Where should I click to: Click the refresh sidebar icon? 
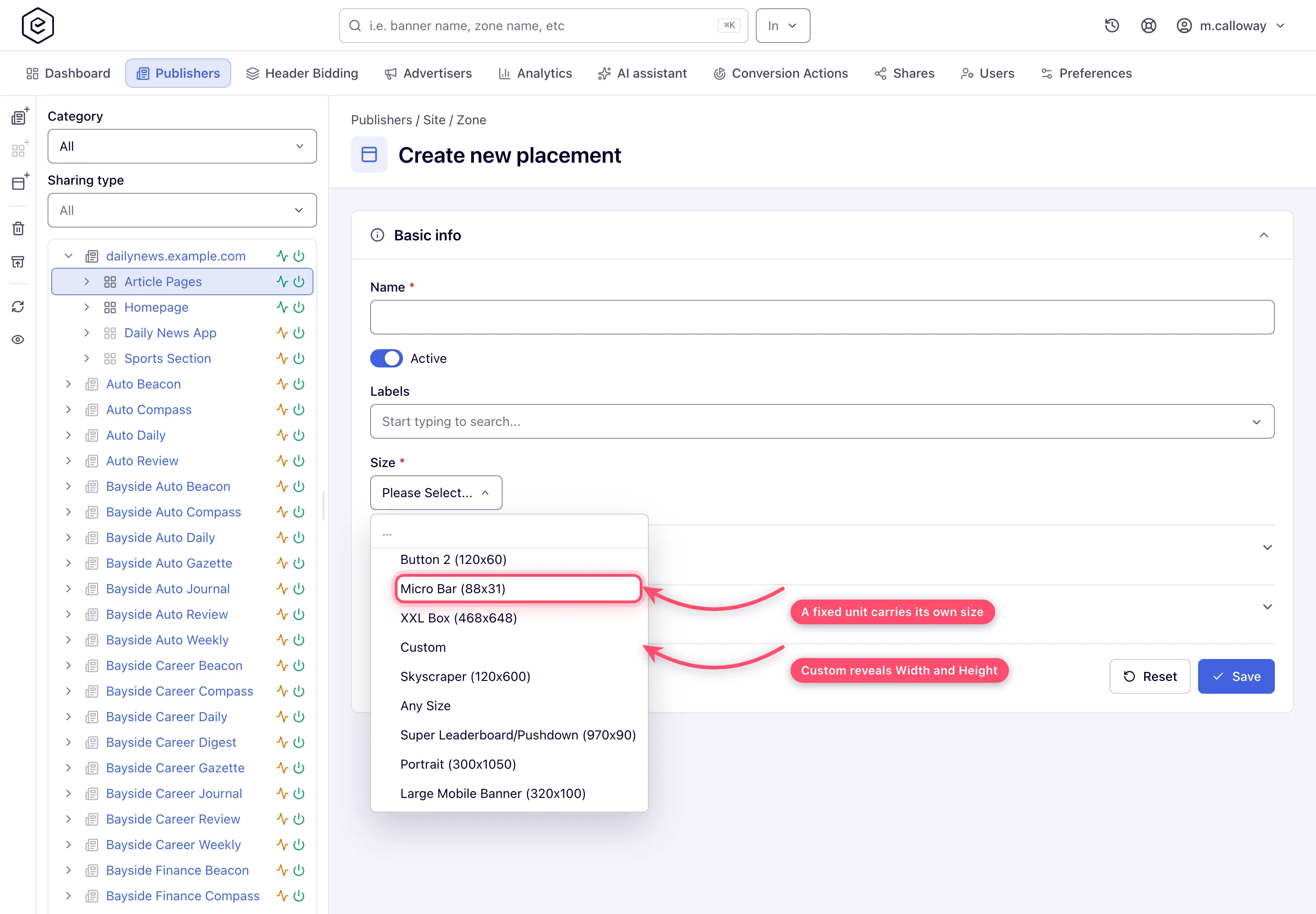(x=18, y=307)
